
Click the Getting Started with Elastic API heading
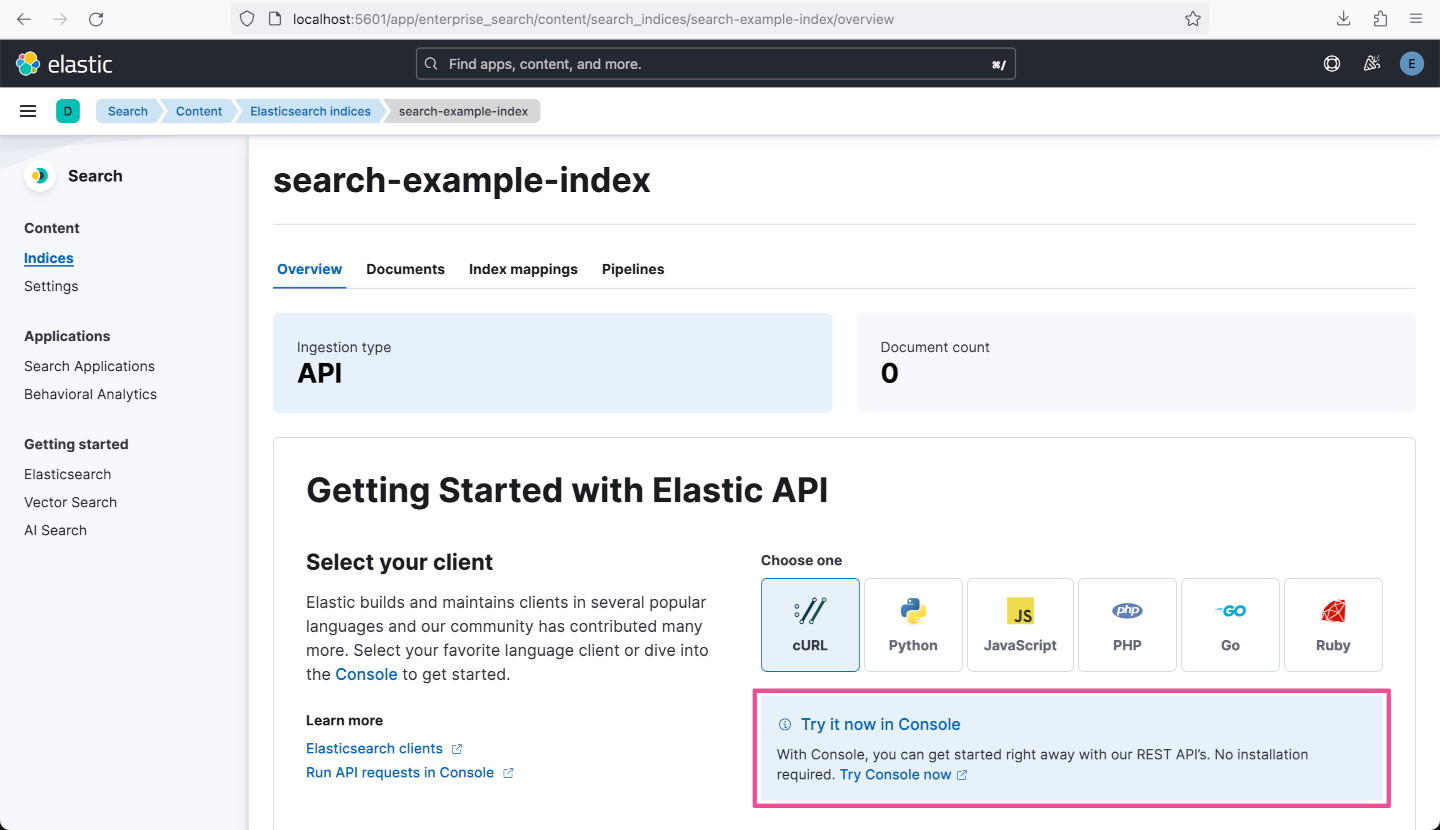tap(567, 490)
